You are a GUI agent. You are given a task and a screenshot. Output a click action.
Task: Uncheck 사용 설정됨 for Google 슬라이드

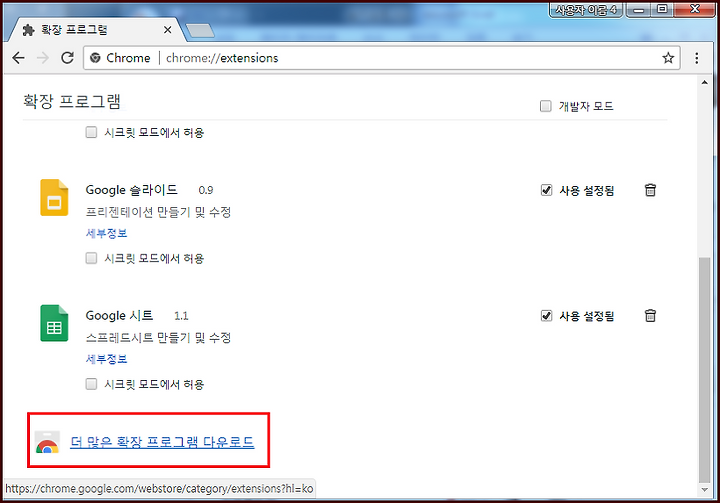(546, 190)
